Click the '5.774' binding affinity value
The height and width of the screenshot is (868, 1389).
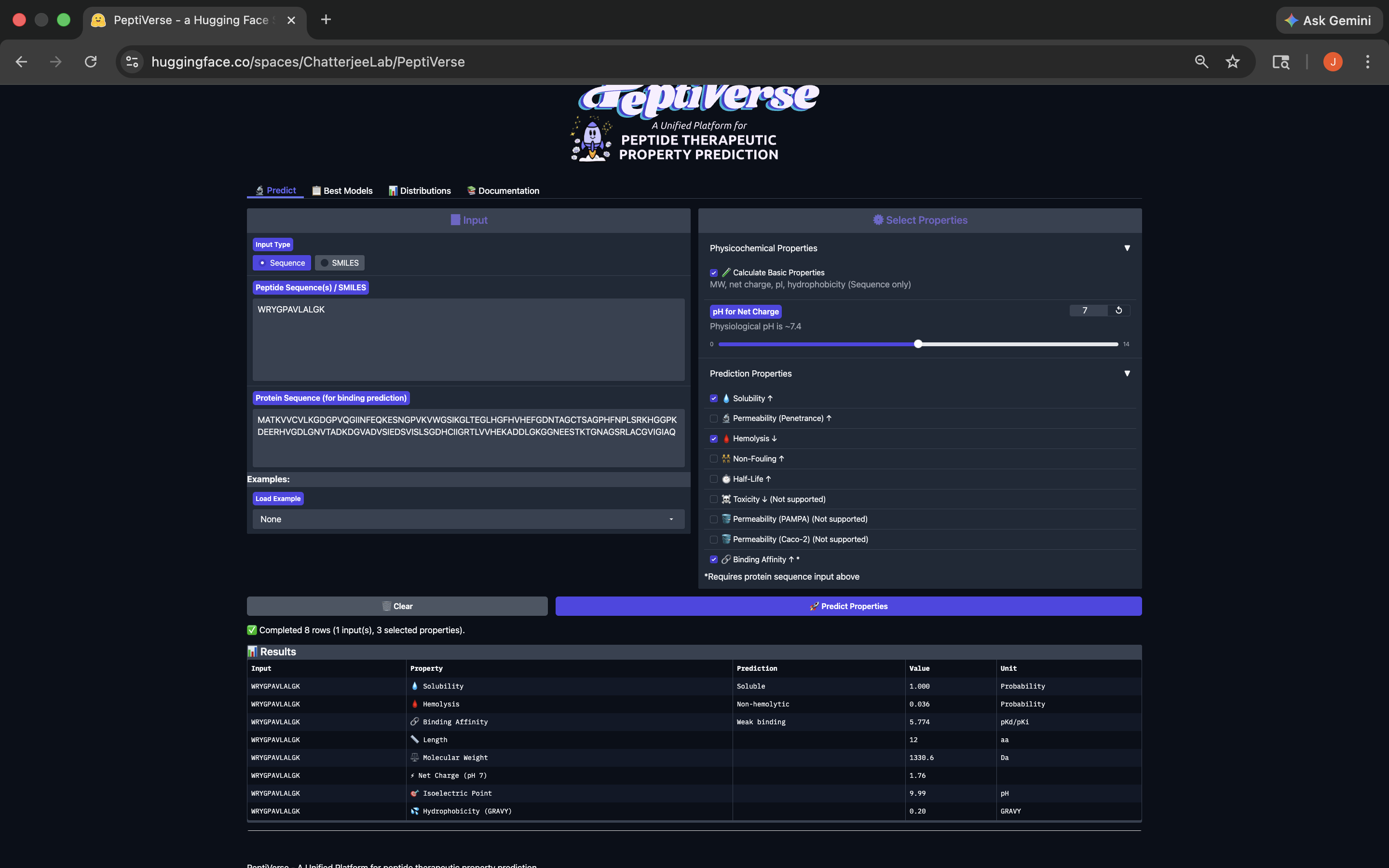coord(920,721)
